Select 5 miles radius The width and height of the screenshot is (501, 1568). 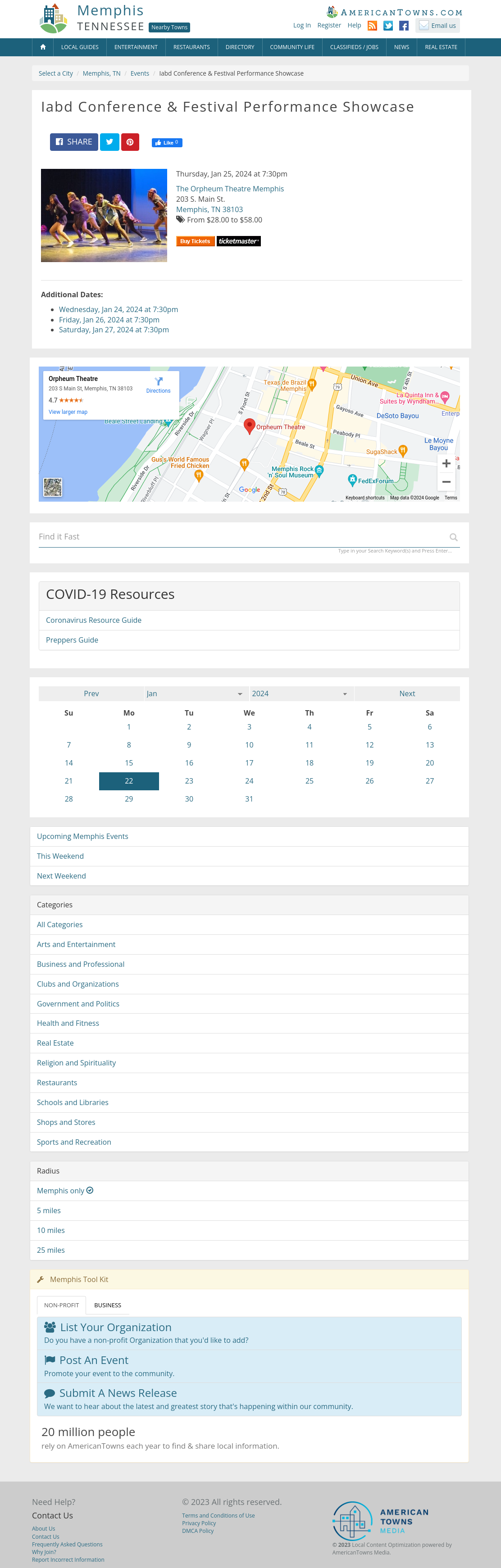tap(249, 1211)
